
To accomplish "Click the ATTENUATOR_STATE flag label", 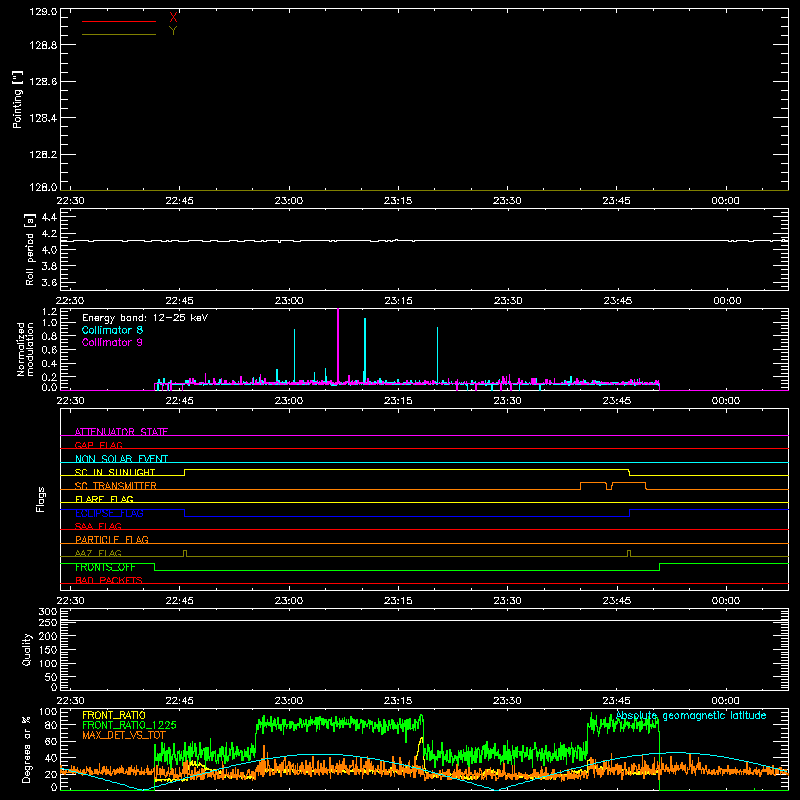I will (x=121, y=432).
